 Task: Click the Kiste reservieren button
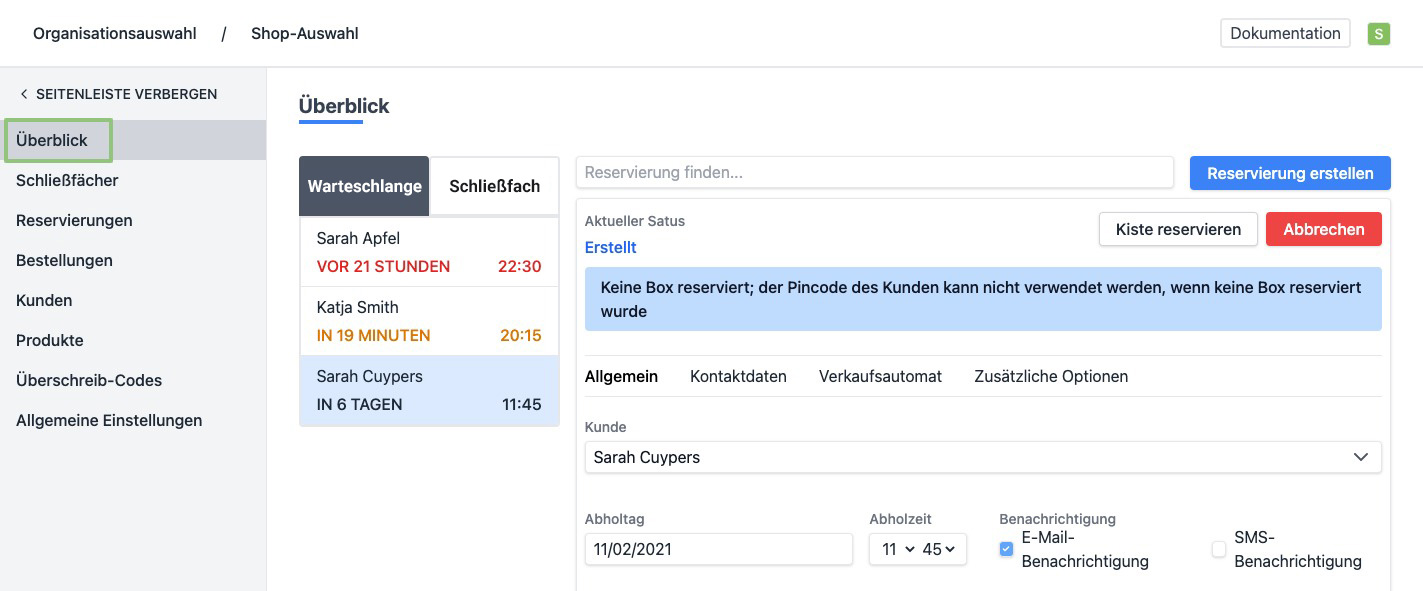(x=1178, y=229)
